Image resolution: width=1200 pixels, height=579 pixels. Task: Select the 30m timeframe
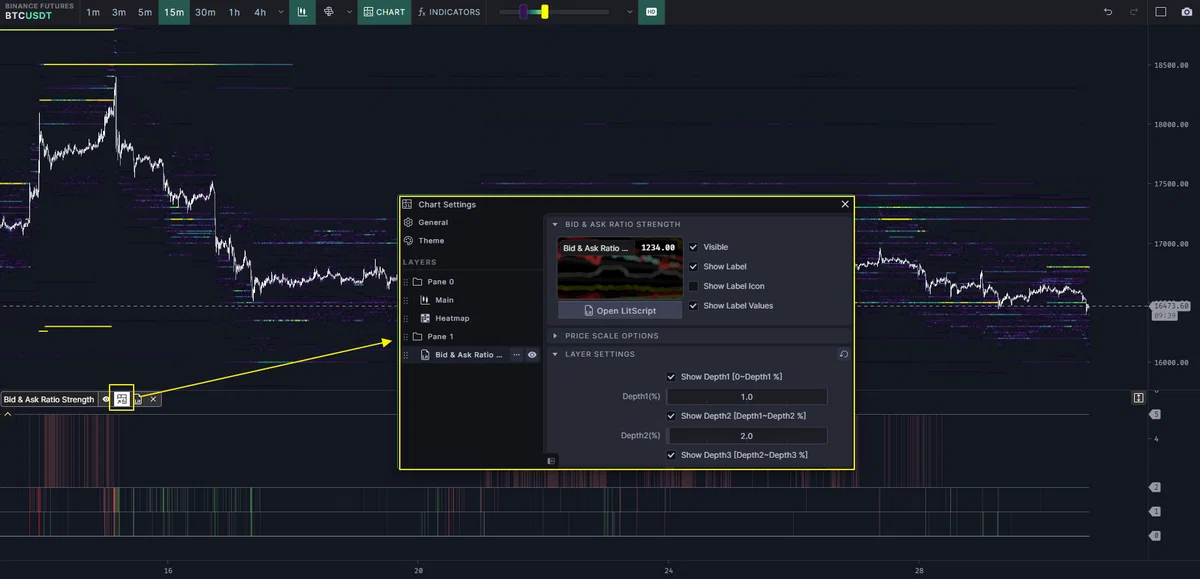[205, 12]
